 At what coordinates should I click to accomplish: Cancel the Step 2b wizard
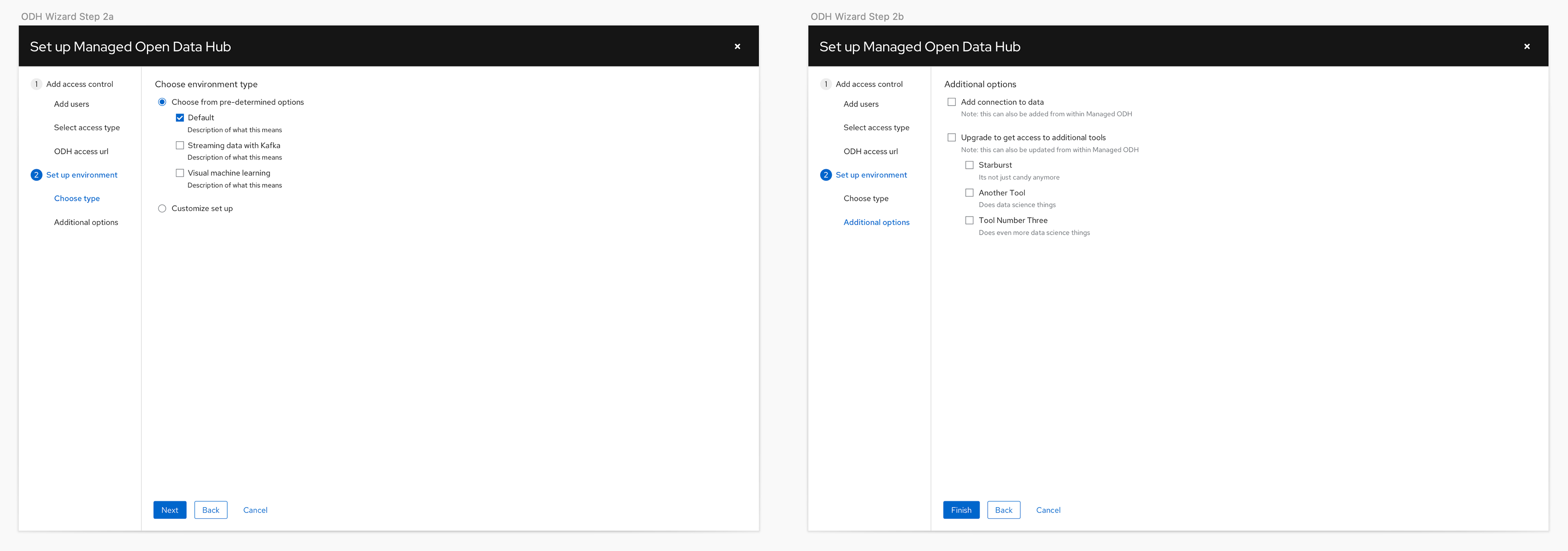point(1048,510)
